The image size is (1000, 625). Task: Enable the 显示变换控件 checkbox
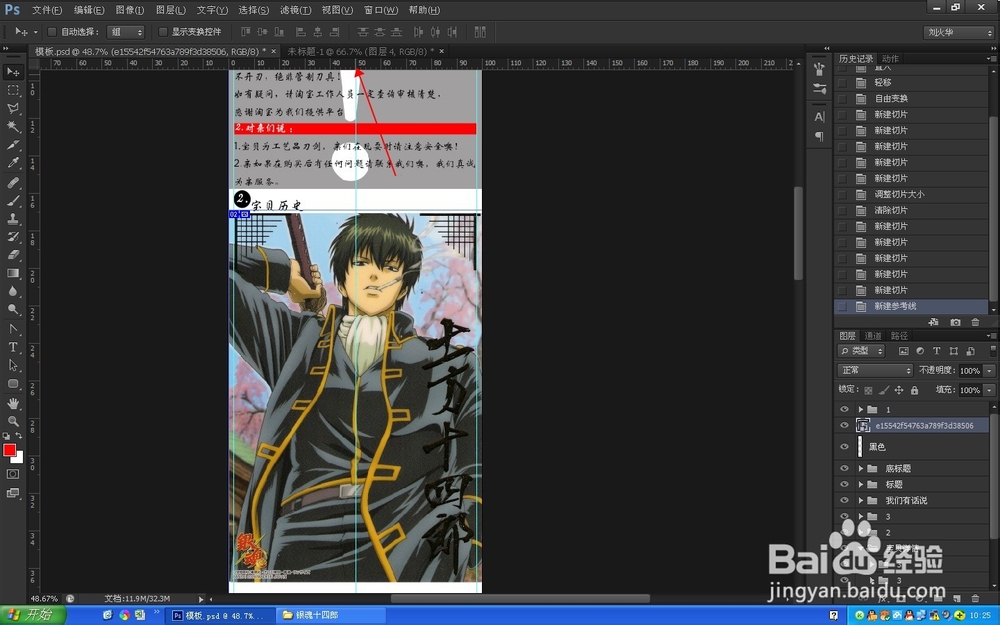[163, 31]
